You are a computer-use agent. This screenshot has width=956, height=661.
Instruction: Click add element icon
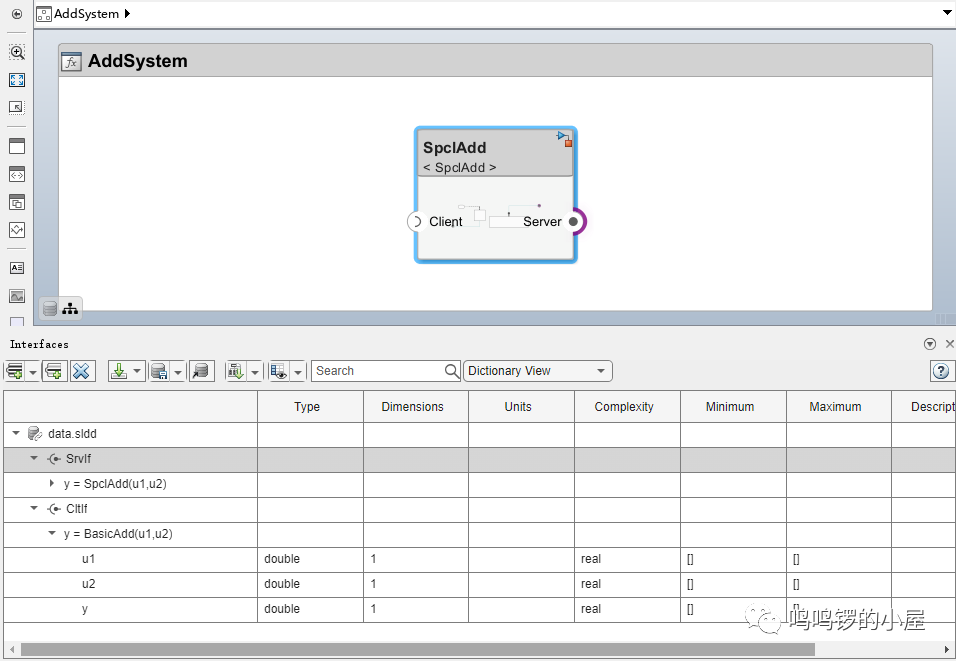tap(54, 371)
